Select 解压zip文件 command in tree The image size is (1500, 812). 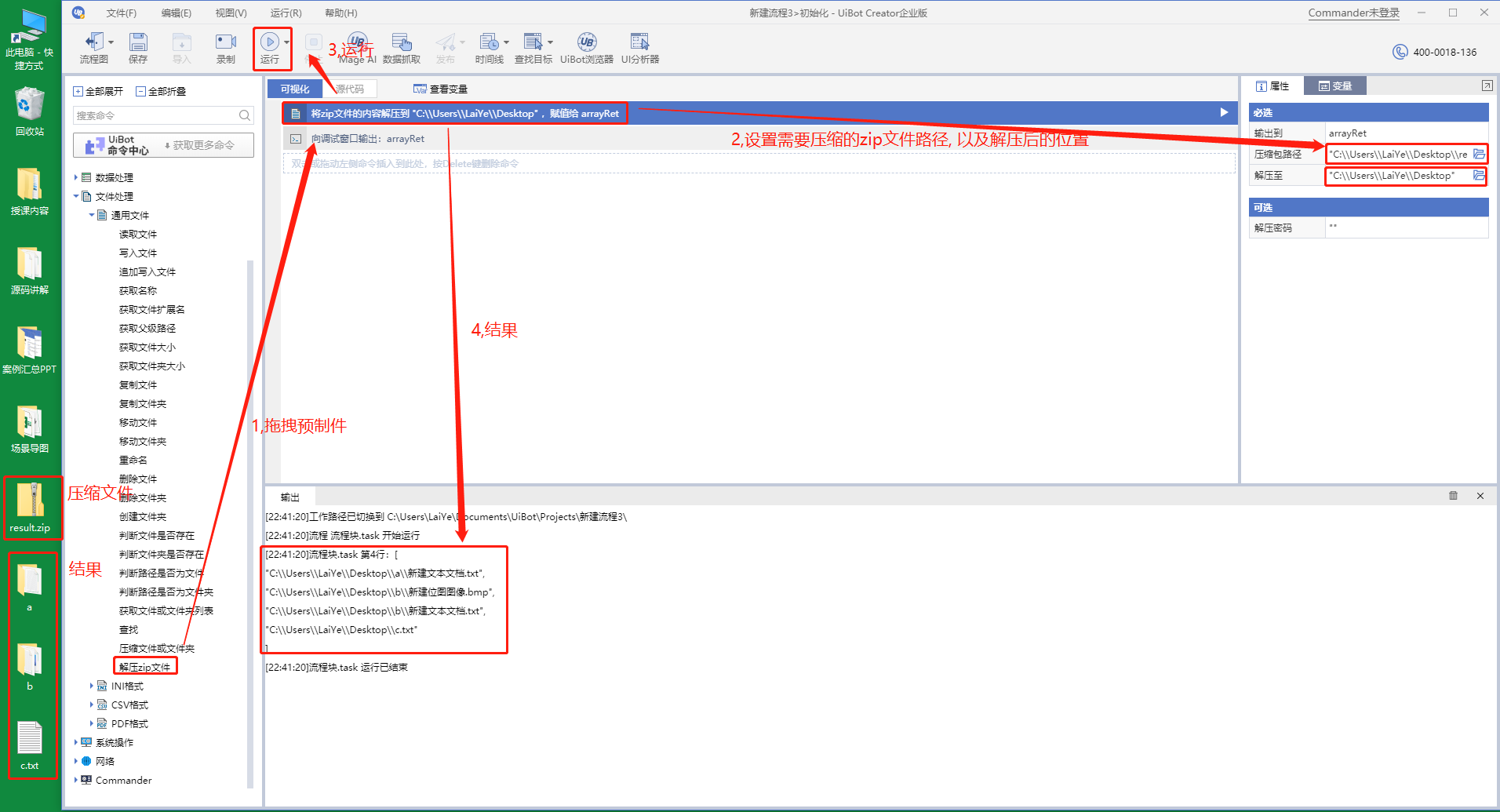(145, 667)
